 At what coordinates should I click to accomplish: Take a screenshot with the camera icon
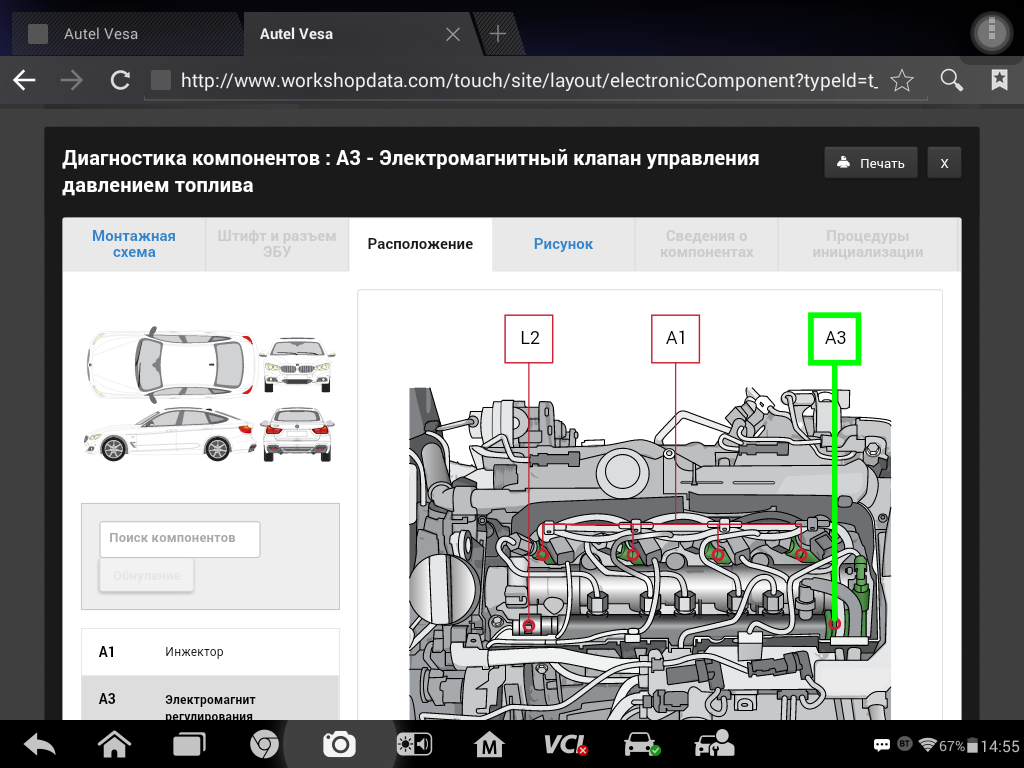pos(339,744)
